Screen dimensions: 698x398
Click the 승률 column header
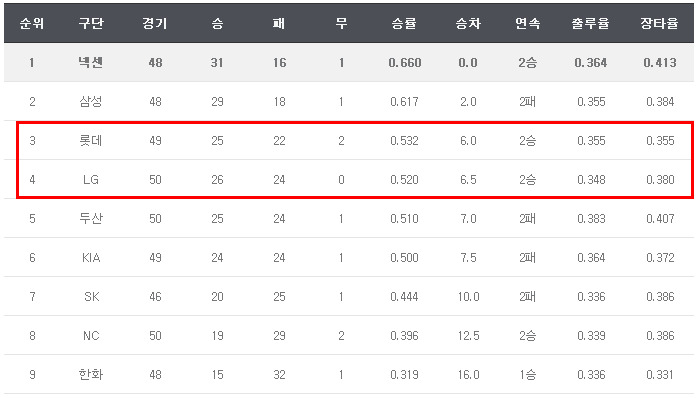coord(404,23)
